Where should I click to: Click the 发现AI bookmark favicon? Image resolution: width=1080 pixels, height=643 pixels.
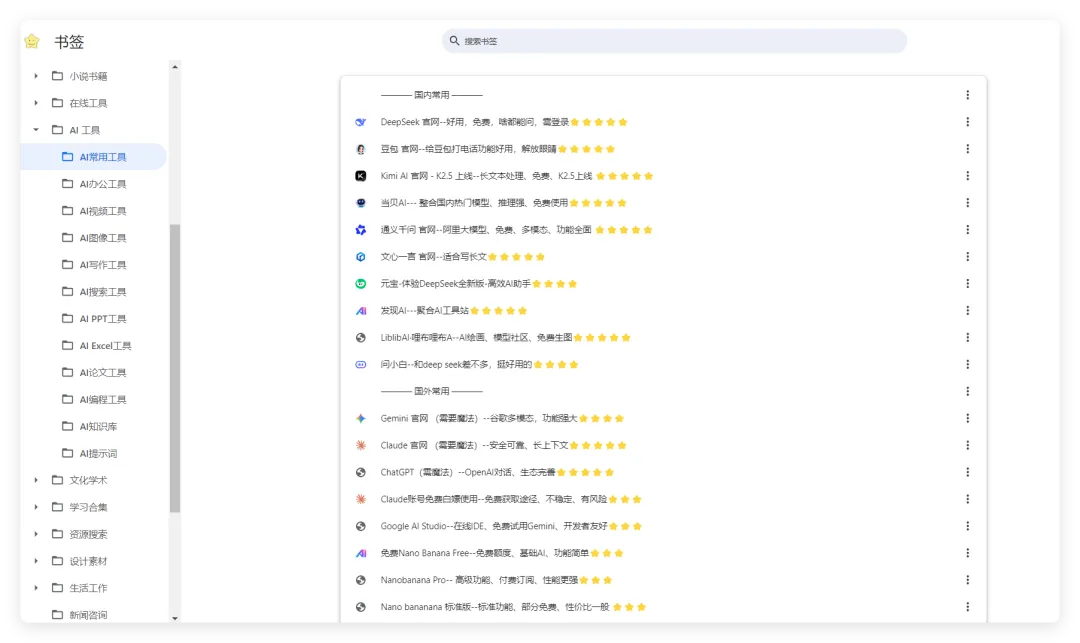pyautogui.click(x=360, y=310)
